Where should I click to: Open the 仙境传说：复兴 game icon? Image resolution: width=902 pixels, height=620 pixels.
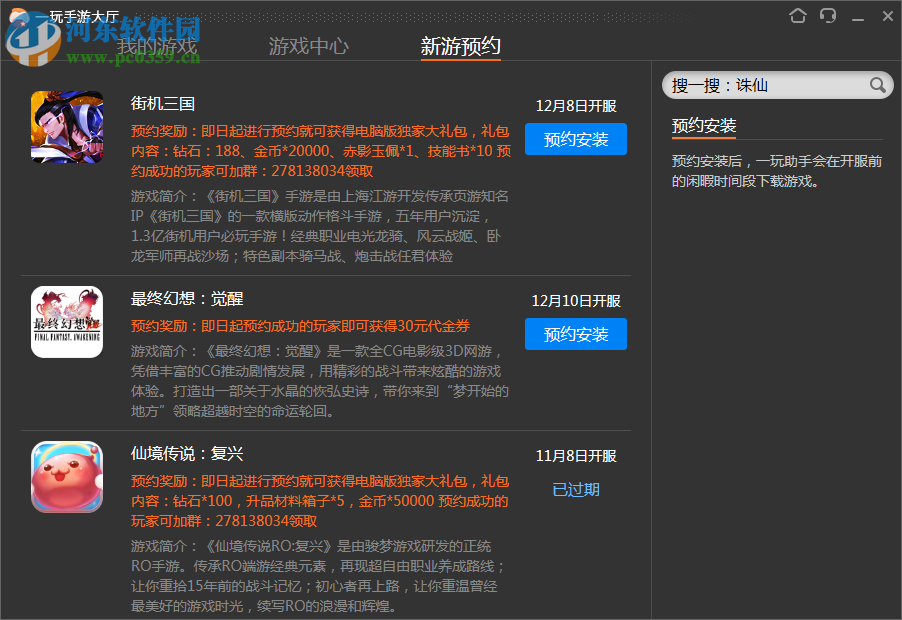coord(66,477)
